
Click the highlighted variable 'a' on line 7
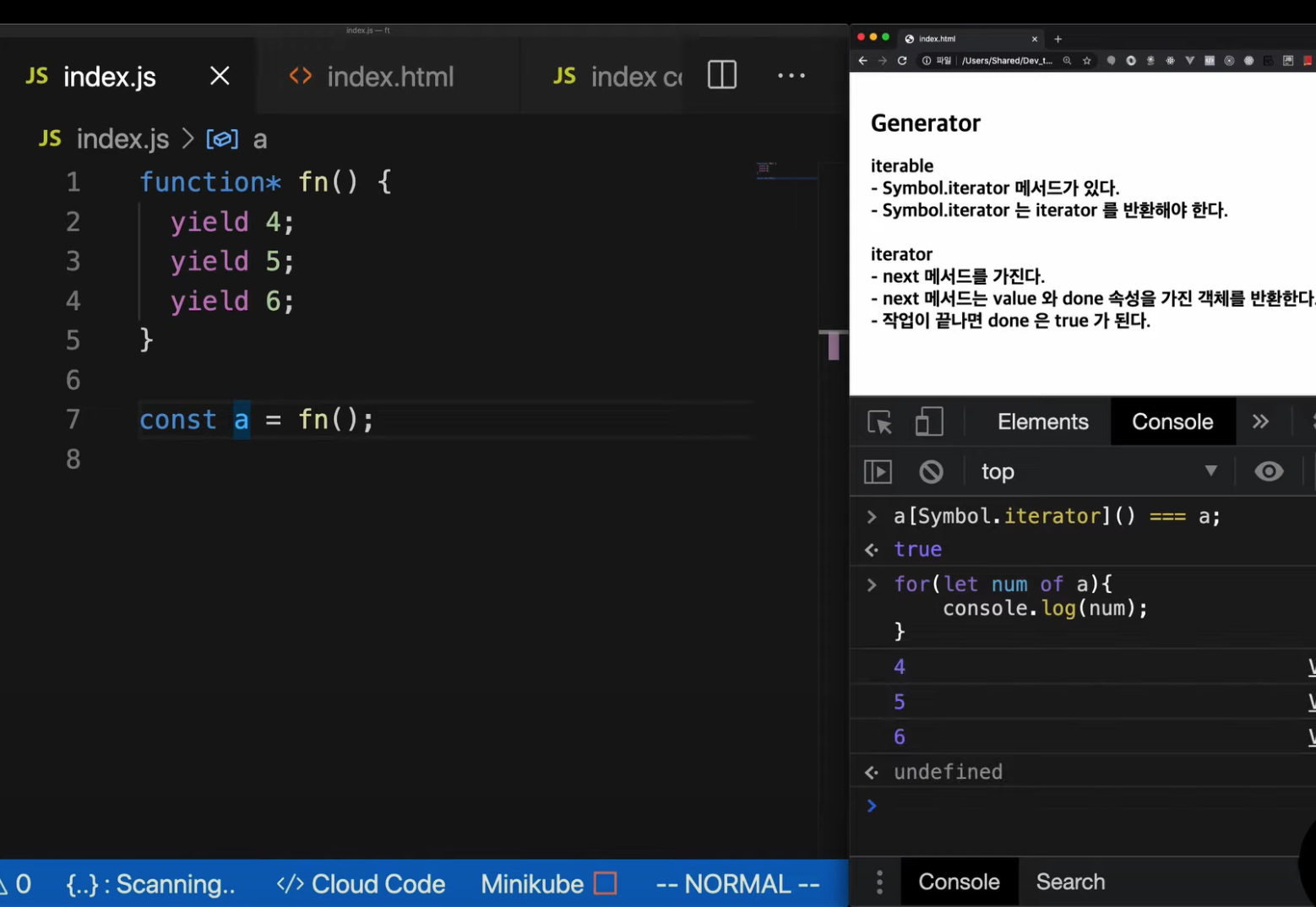tap(242, 420)
